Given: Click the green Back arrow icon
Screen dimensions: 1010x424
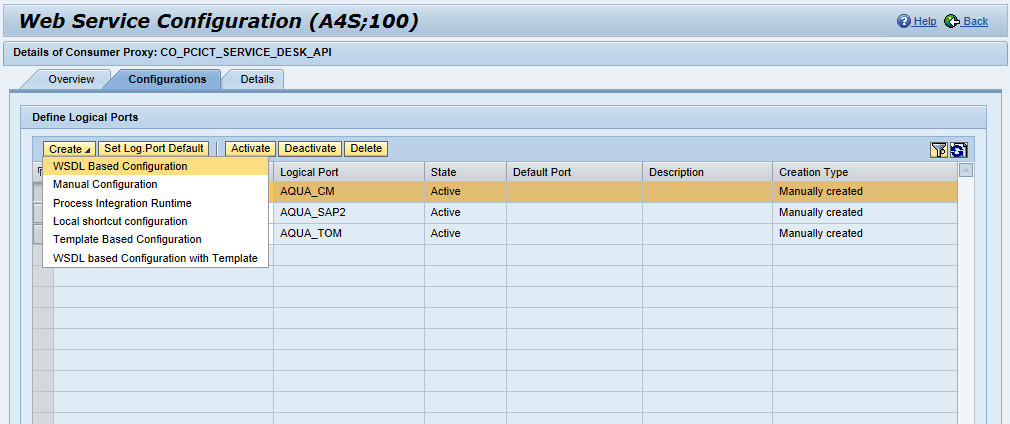Looking at the screenshot, I should pyautogui.click(x=952, y=21).
